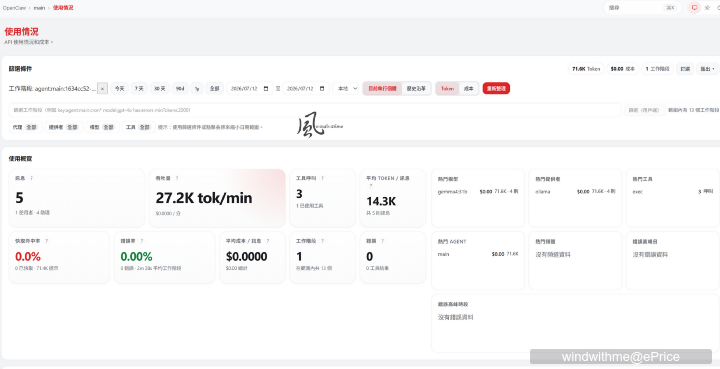This screenshot has width=720, height=369.
Task: Focus the session filter query field
Action: pos(315,110)
